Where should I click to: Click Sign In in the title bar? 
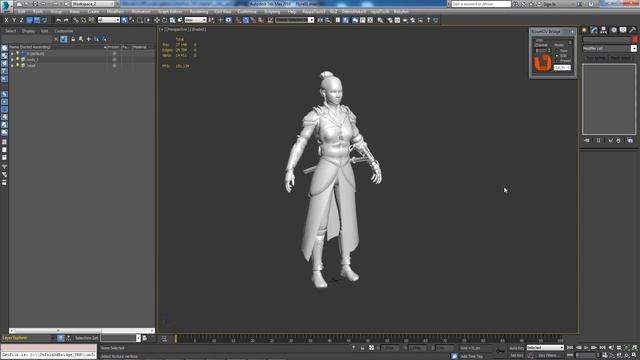(x=549, y=4)
